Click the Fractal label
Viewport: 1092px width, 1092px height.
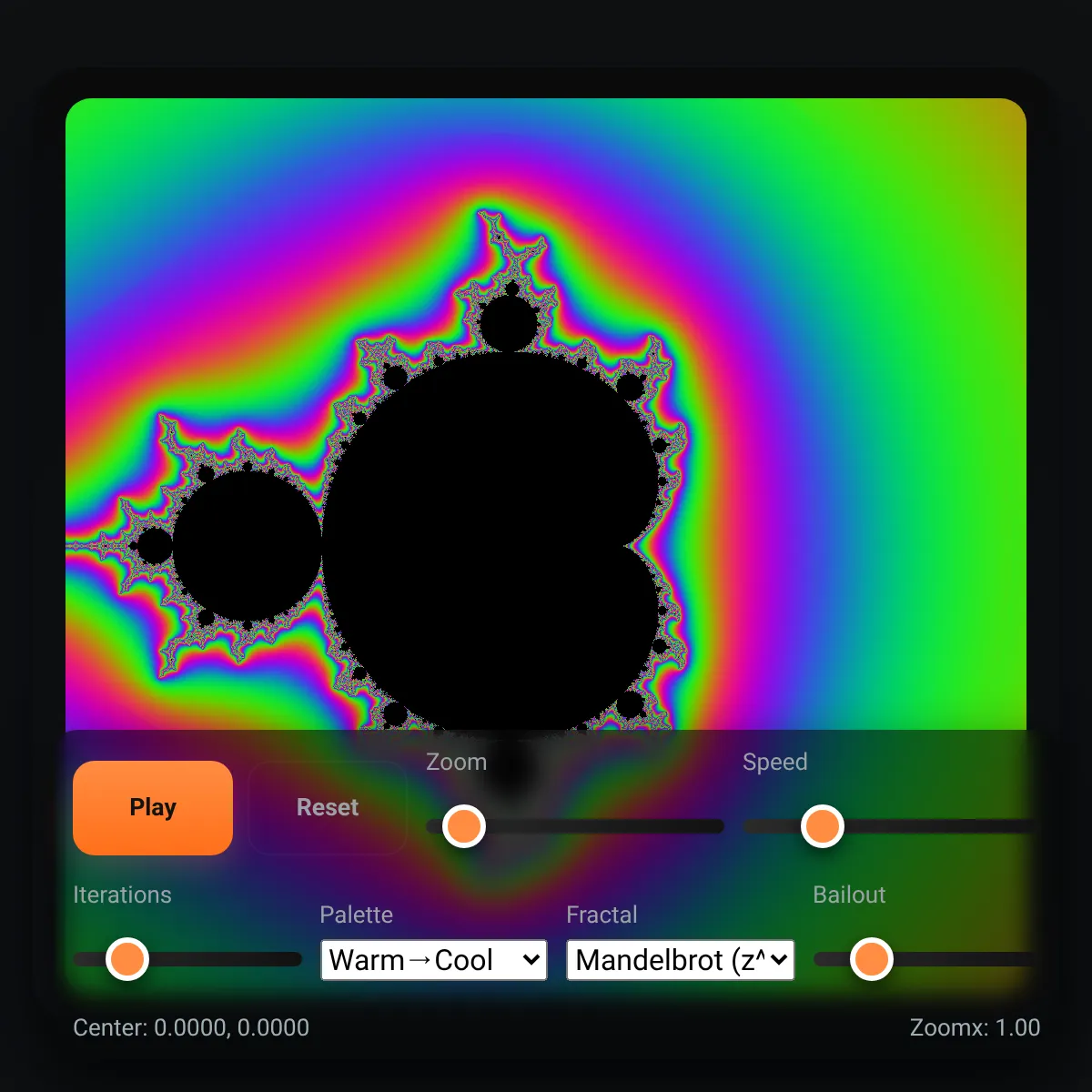click(x=602, y=915)
